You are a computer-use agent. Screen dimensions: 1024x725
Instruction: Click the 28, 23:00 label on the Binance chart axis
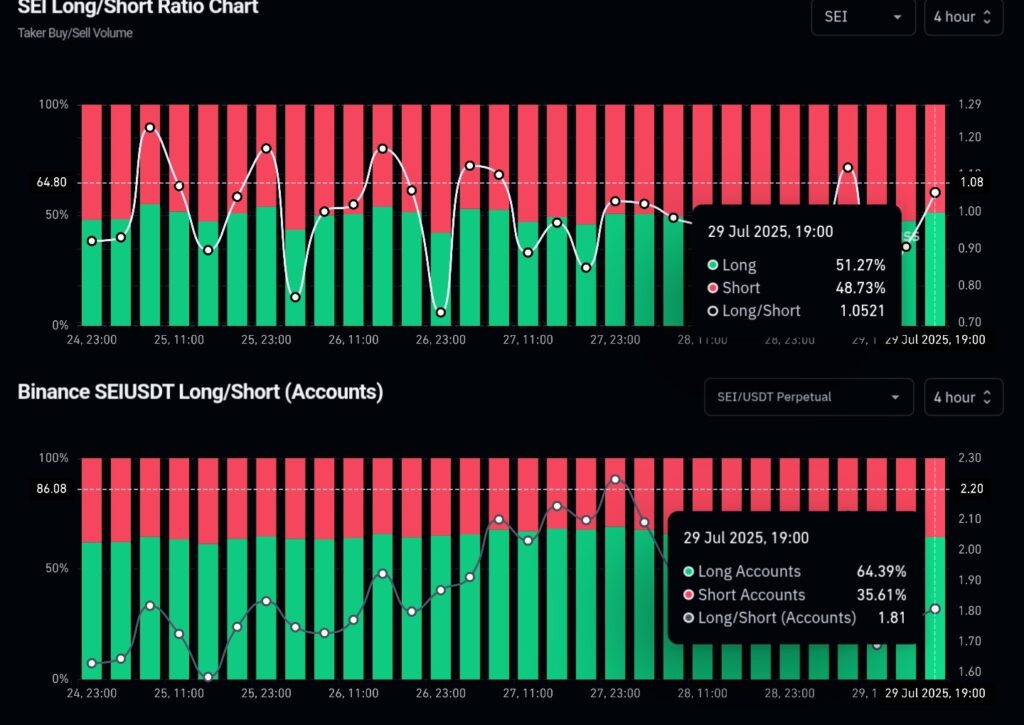pyautogui.click(x=790, y=693)
